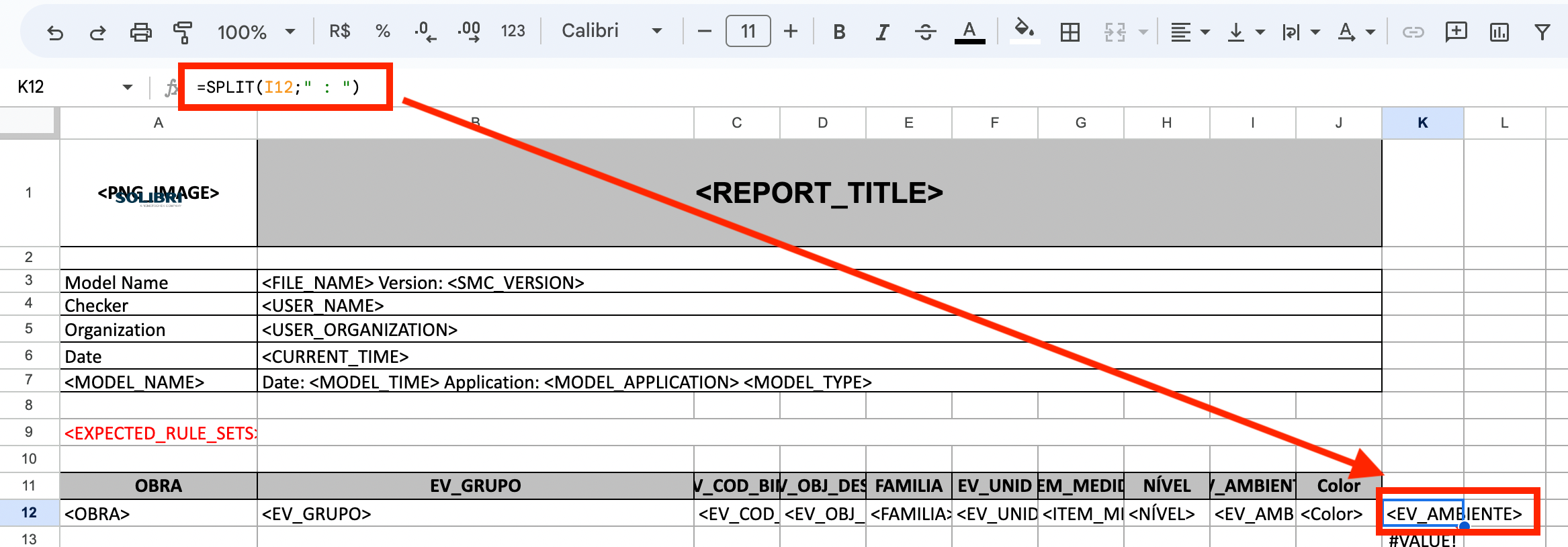Decrease decimal places
The image size is (1568, 547).
[425, 31]
